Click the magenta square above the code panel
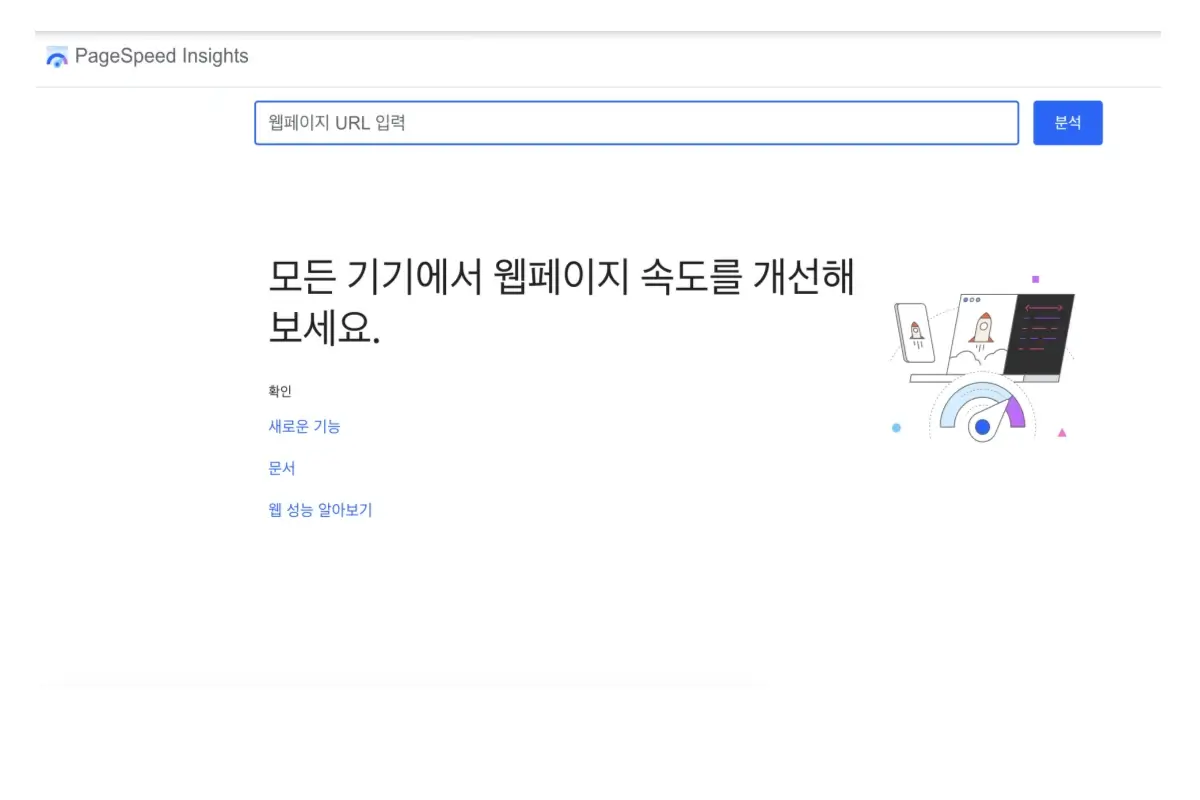The height and width of the screenshot is (800, 1200). click(1036, 278)
